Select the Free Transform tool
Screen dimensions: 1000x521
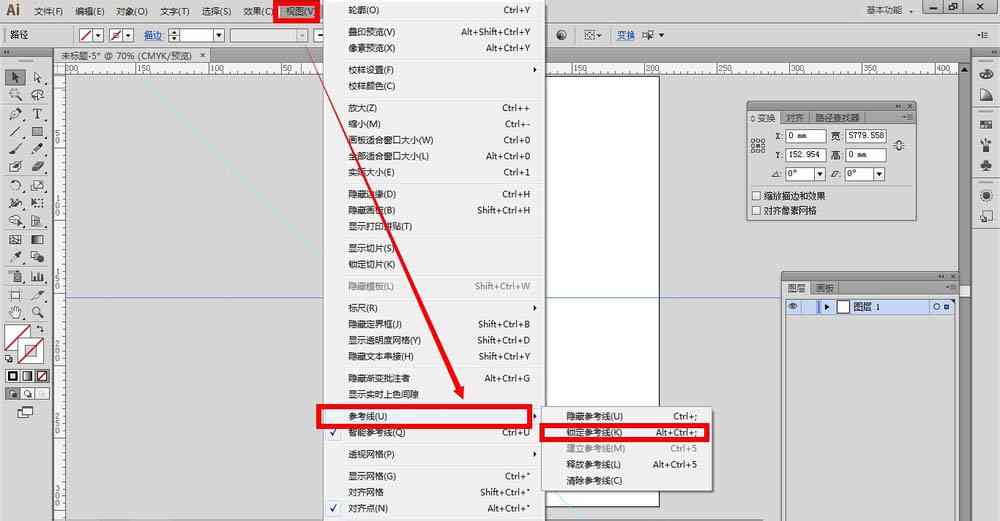point(38,203)
